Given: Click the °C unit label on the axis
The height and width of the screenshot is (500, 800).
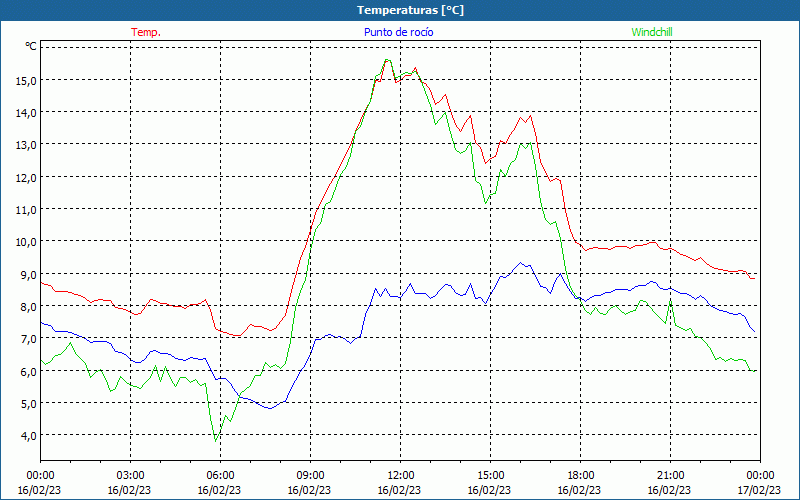Looking at the screenshot, I should pyautogui.click(x=31, y=46).
